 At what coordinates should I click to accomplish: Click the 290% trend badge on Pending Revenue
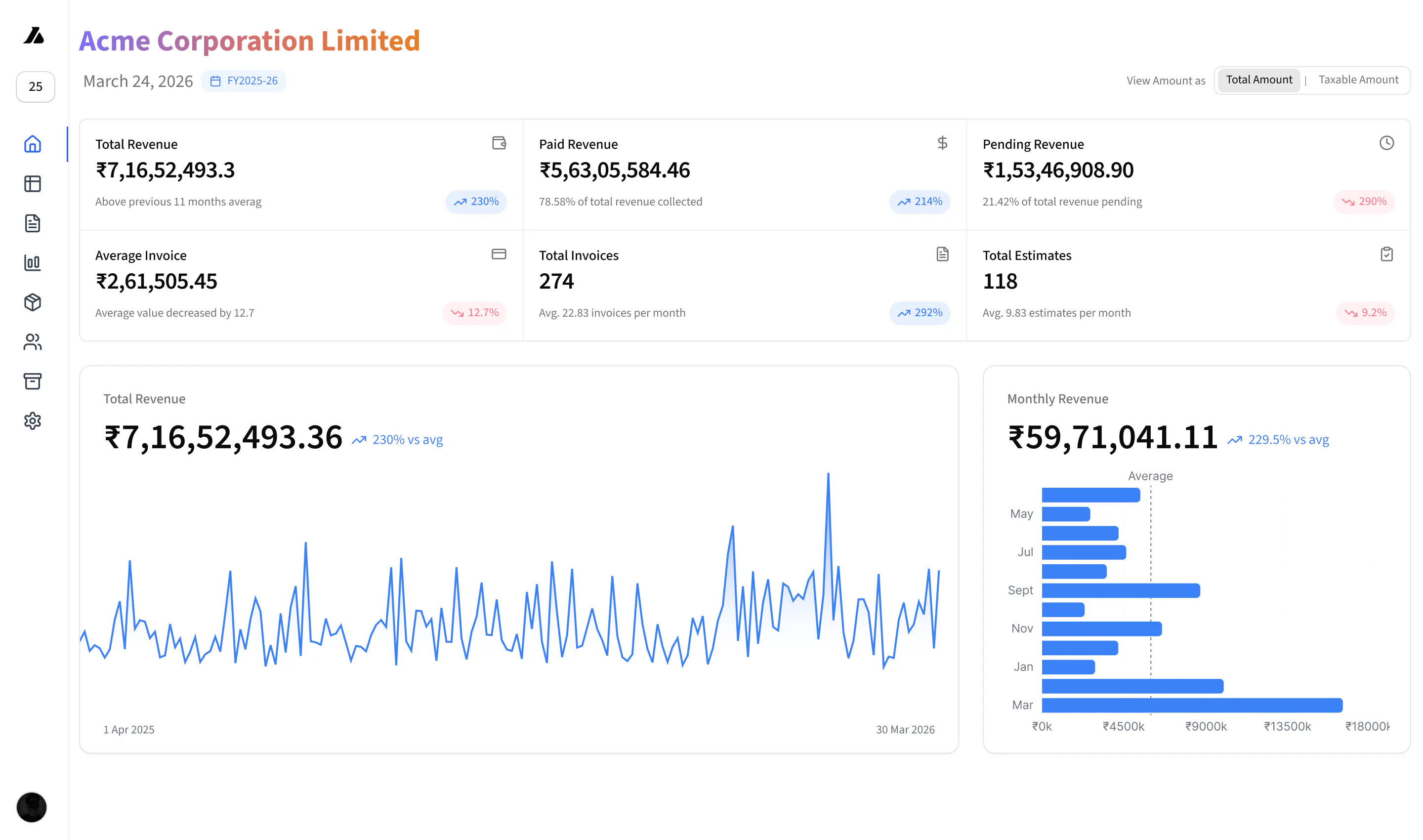(x=1364, y=202)
